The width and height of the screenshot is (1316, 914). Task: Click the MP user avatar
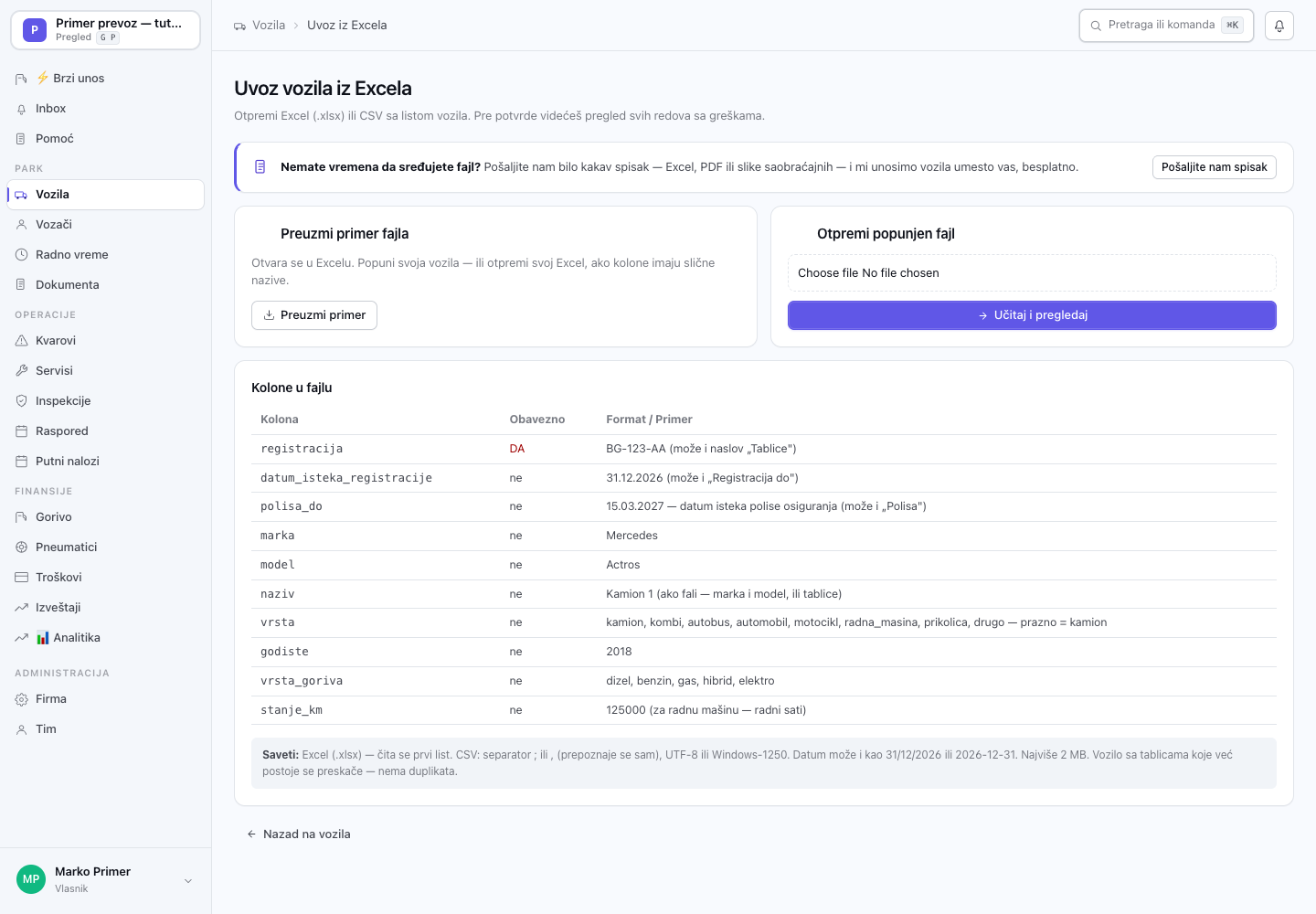point(31,879)
